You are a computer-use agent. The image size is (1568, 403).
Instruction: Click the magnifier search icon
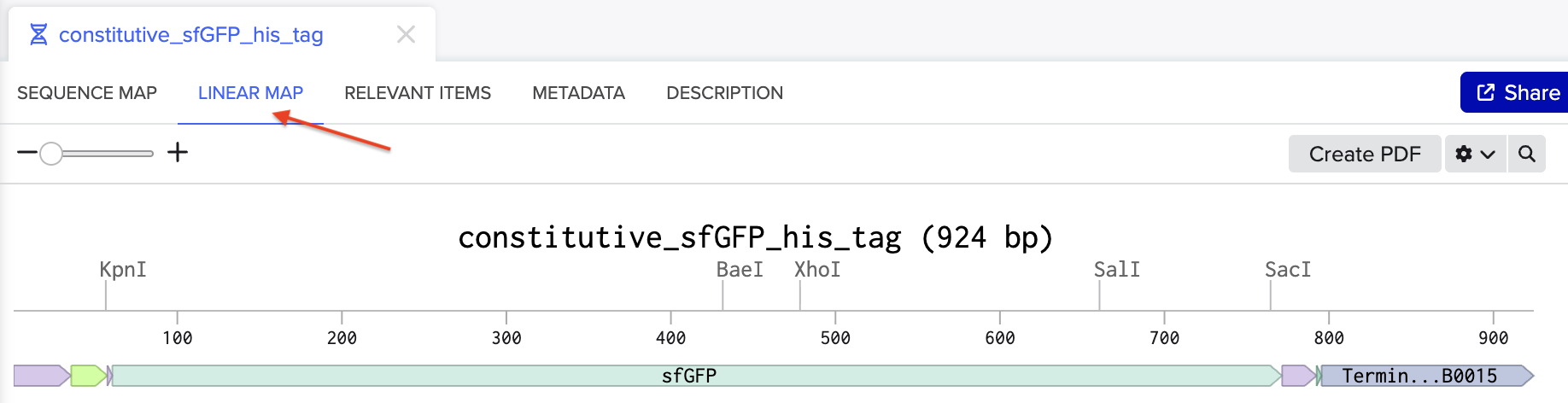pyautogui.click(x=1527, y=154)
